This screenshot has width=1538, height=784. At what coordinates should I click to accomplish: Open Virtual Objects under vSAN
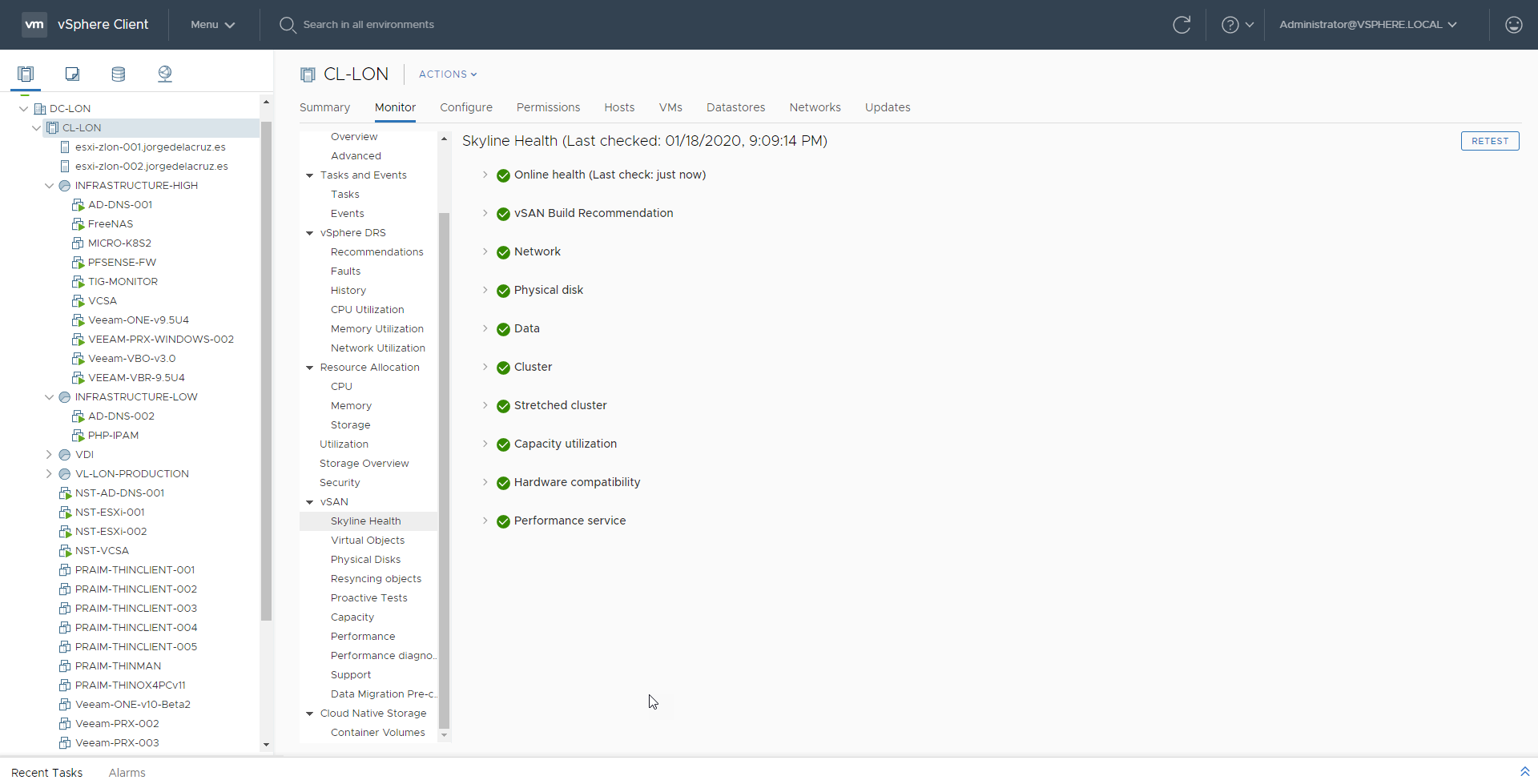click(x=368, y=541)
